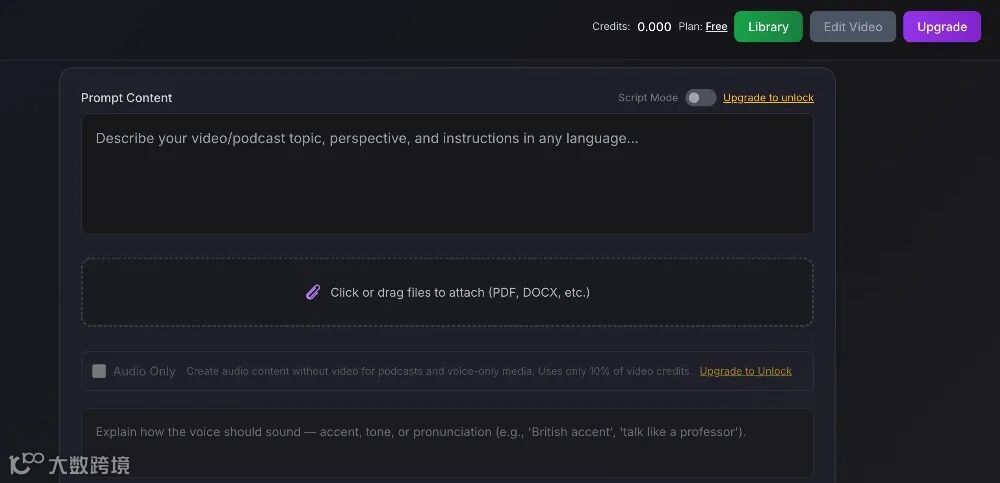Click the 'Script Mode' label text

pyautogui.click(x=647, y=98)
